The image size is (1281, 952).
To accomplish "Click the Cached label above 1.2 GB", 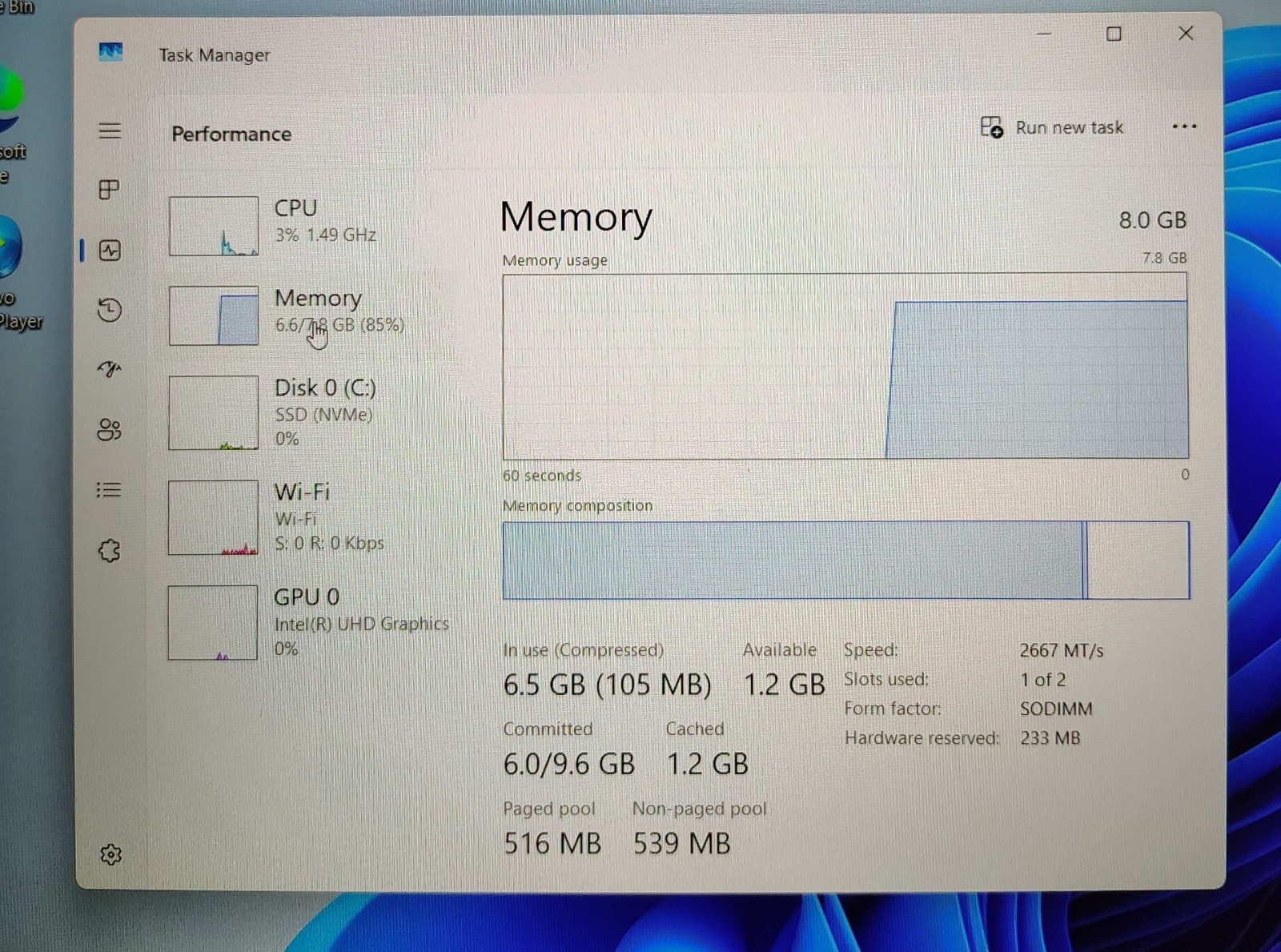I will tap(695, 729).
